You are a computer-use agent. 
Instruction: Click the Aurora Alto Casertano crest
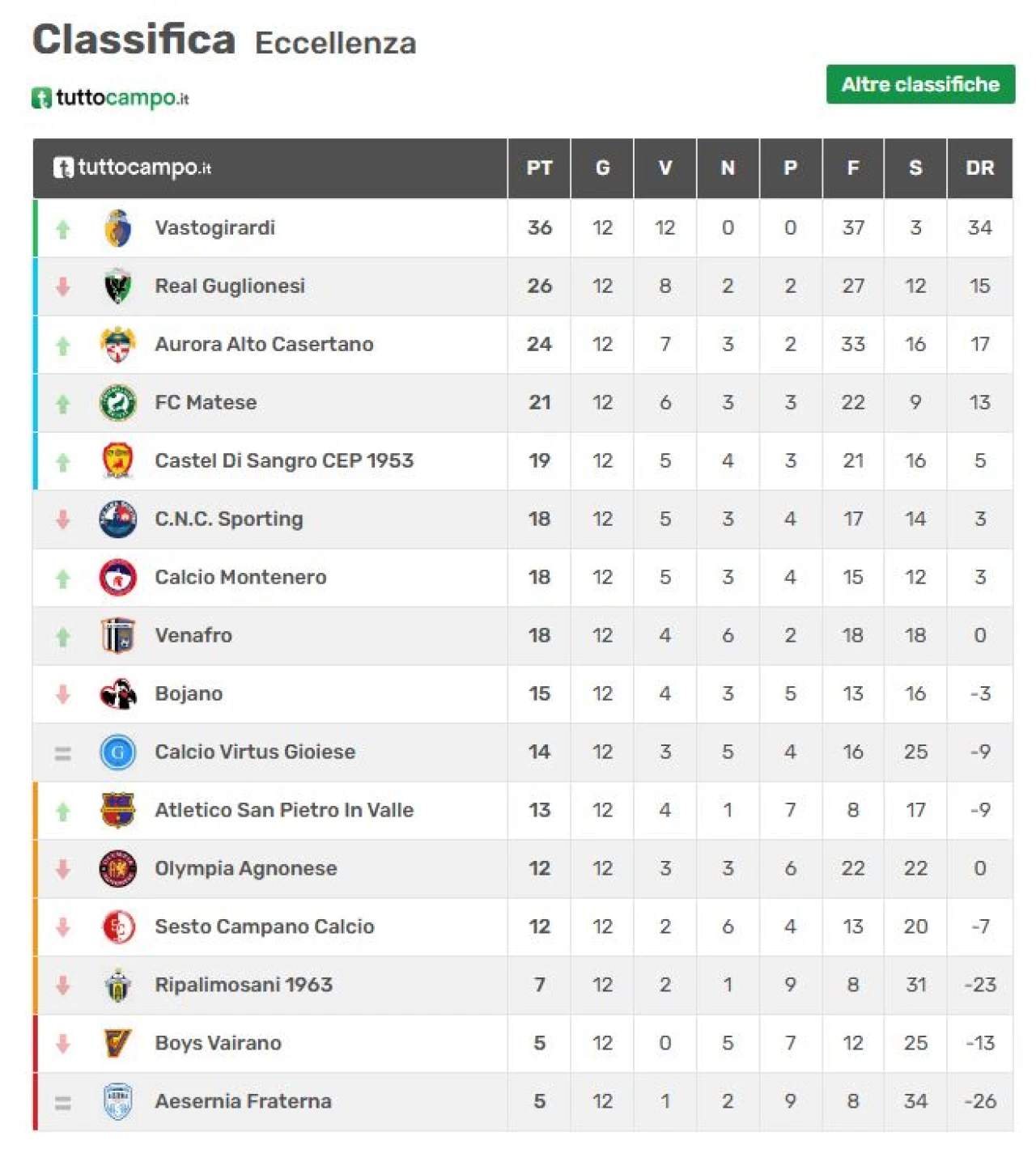click(x=118, y=345)
